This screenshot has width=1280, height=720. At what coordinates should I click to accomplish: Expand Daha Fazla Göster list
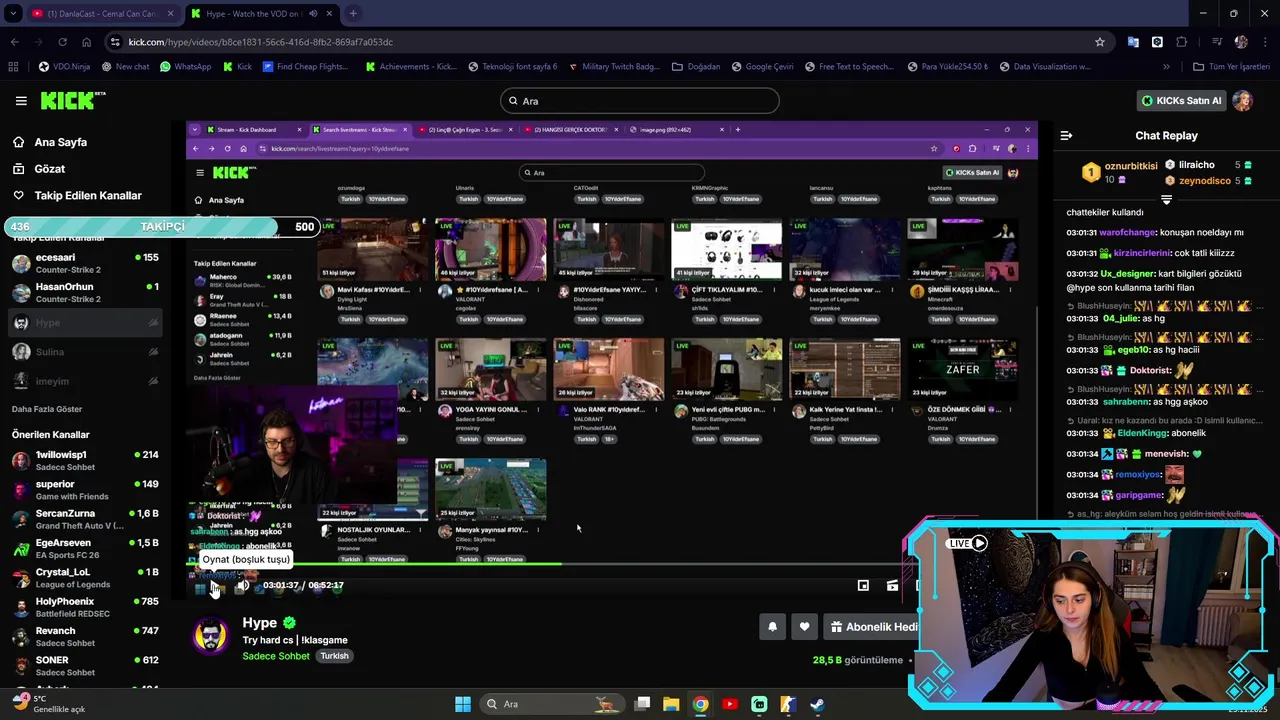click(x=47, y=409)
